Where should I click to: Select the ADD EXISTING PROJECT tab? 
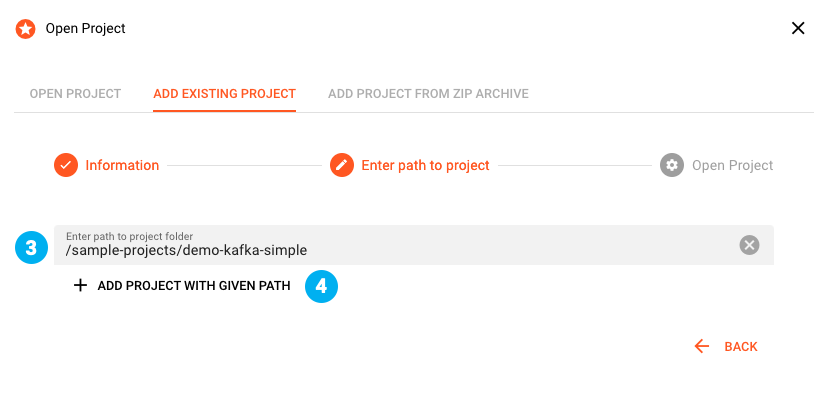(x=224, y=94)
